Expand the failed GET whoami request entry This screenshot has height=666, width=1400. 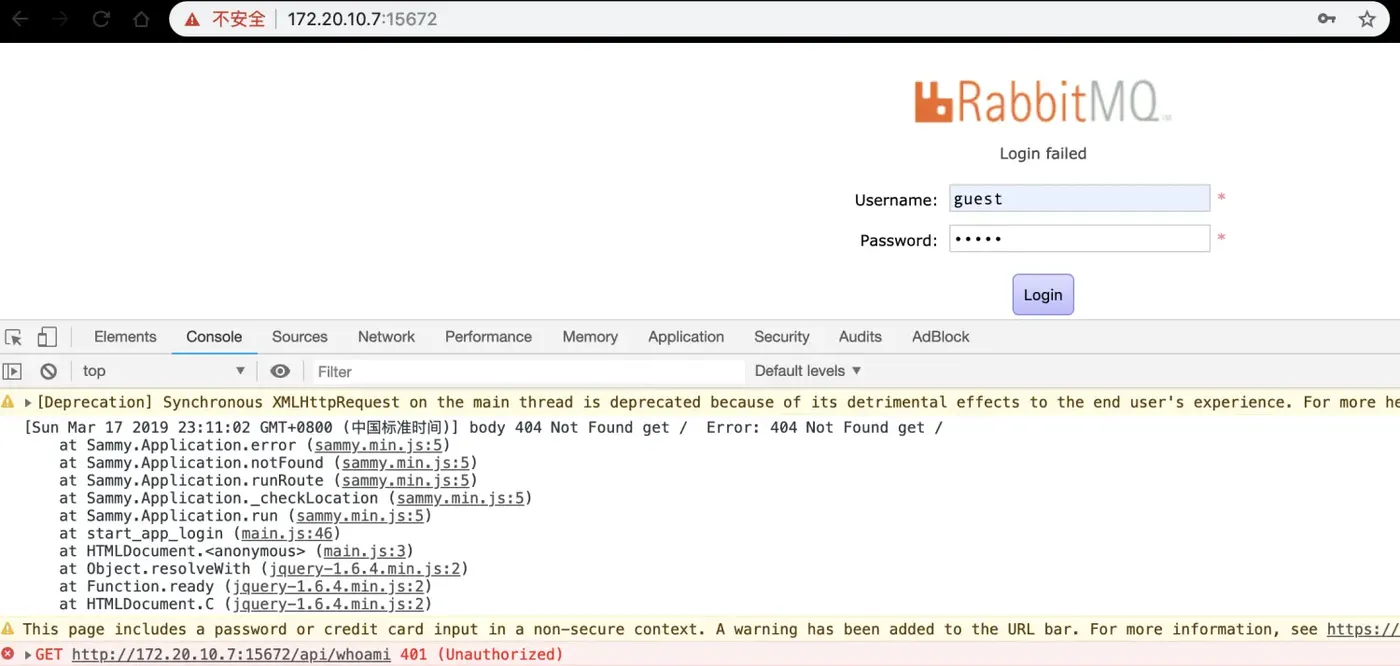(x=28, y=654)
